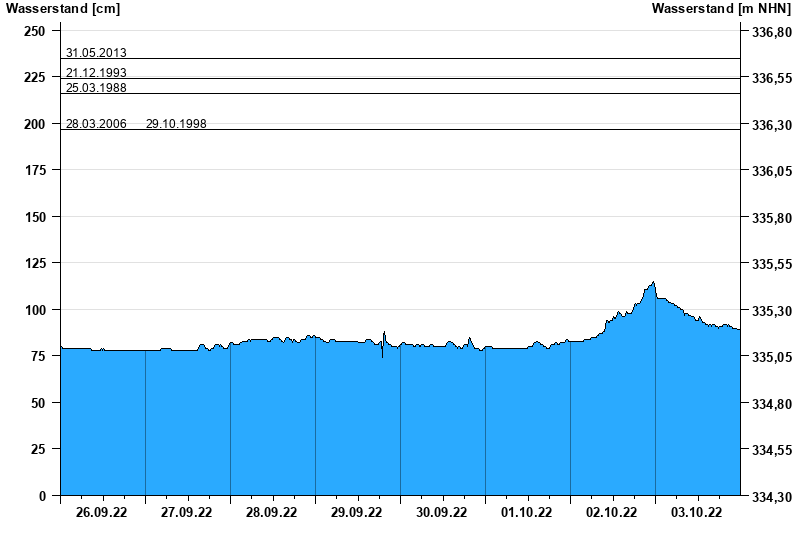Click the Wasserstand [m NHN] axis title

(721, 8)
